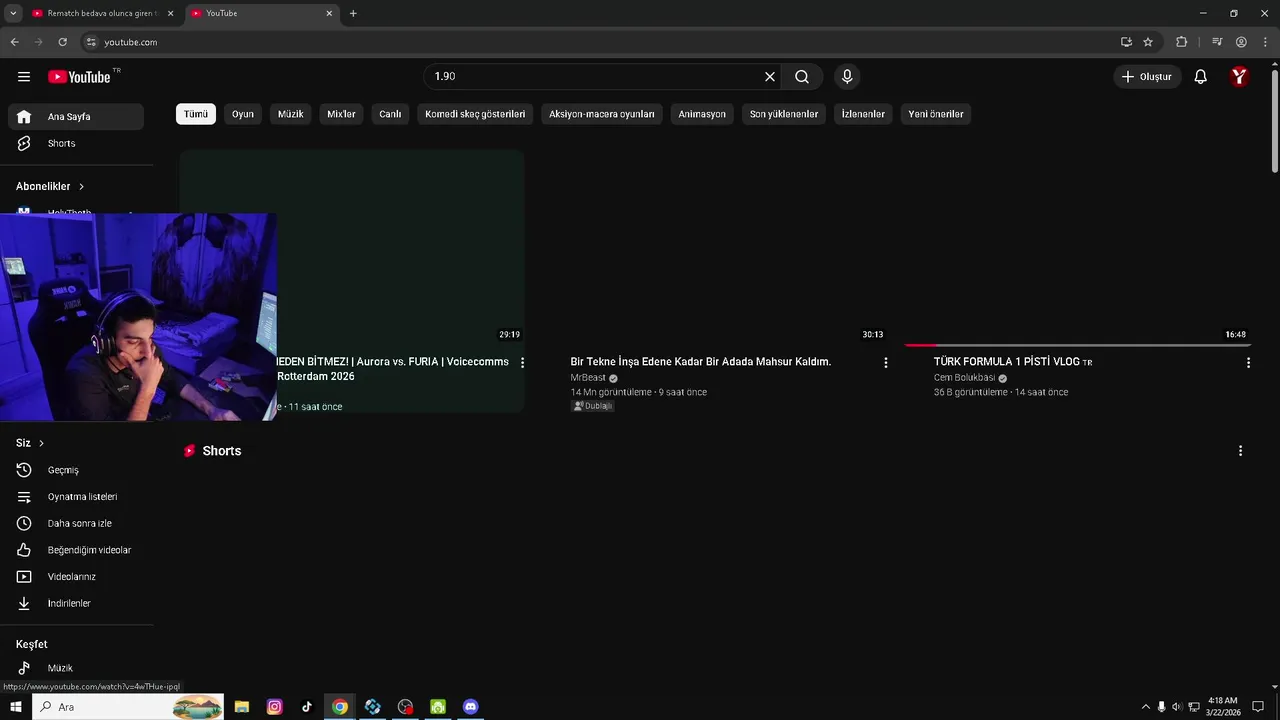Open a new browser tab

pyautogui.click(x=353, y=13)
